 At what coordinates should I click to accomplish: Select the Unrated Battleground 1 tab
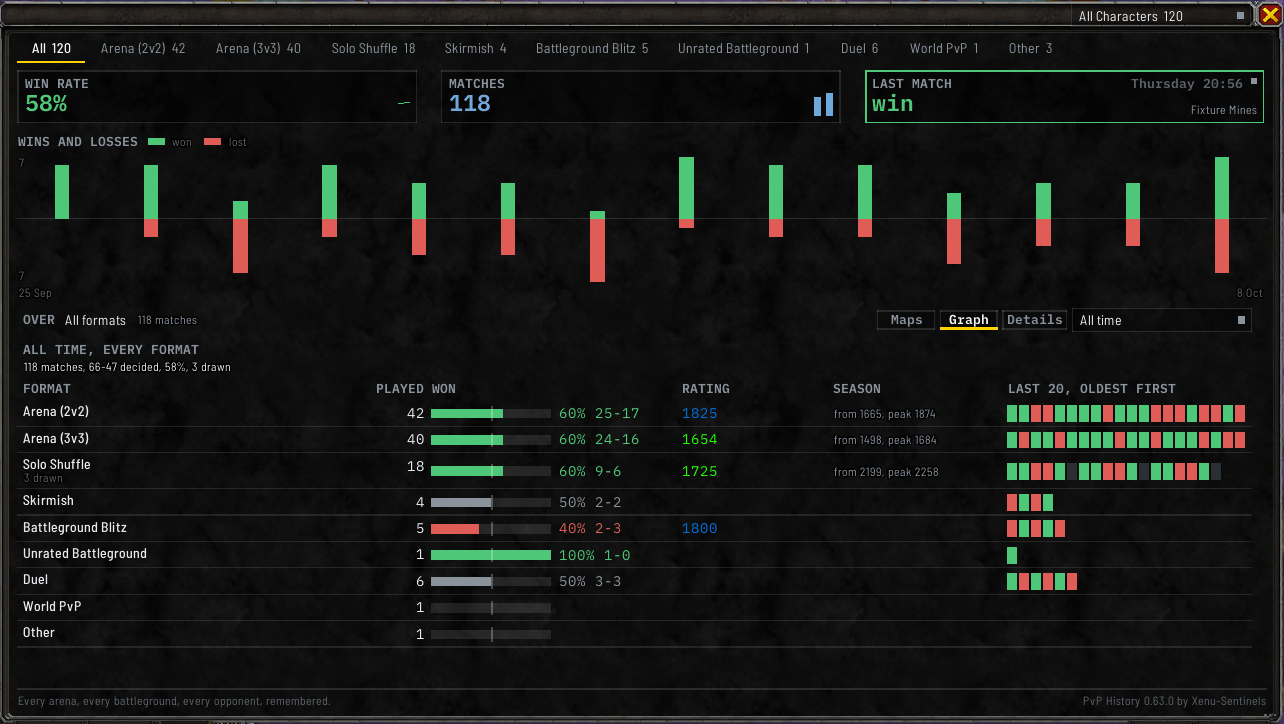744,48
